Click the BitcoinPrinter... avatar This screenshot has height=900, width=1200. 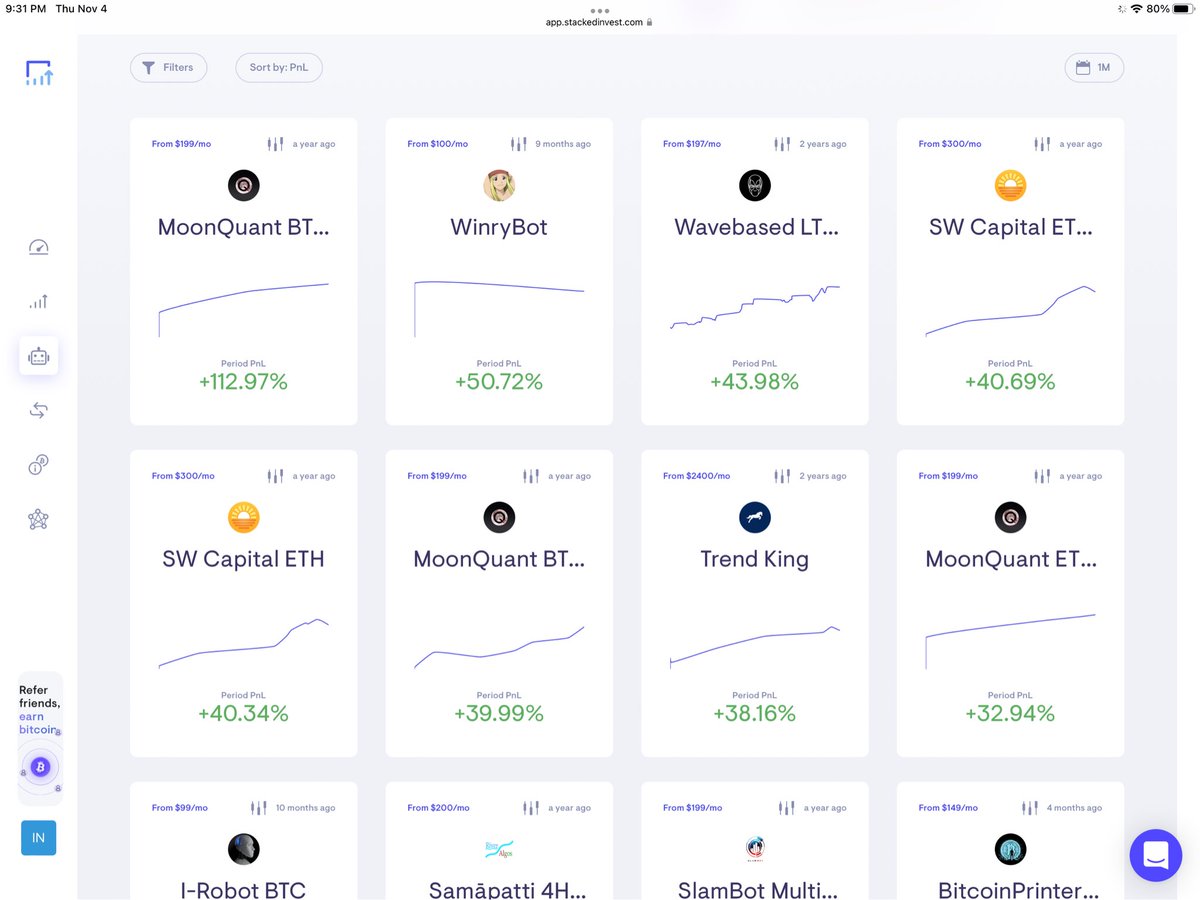pos(1010,849)
